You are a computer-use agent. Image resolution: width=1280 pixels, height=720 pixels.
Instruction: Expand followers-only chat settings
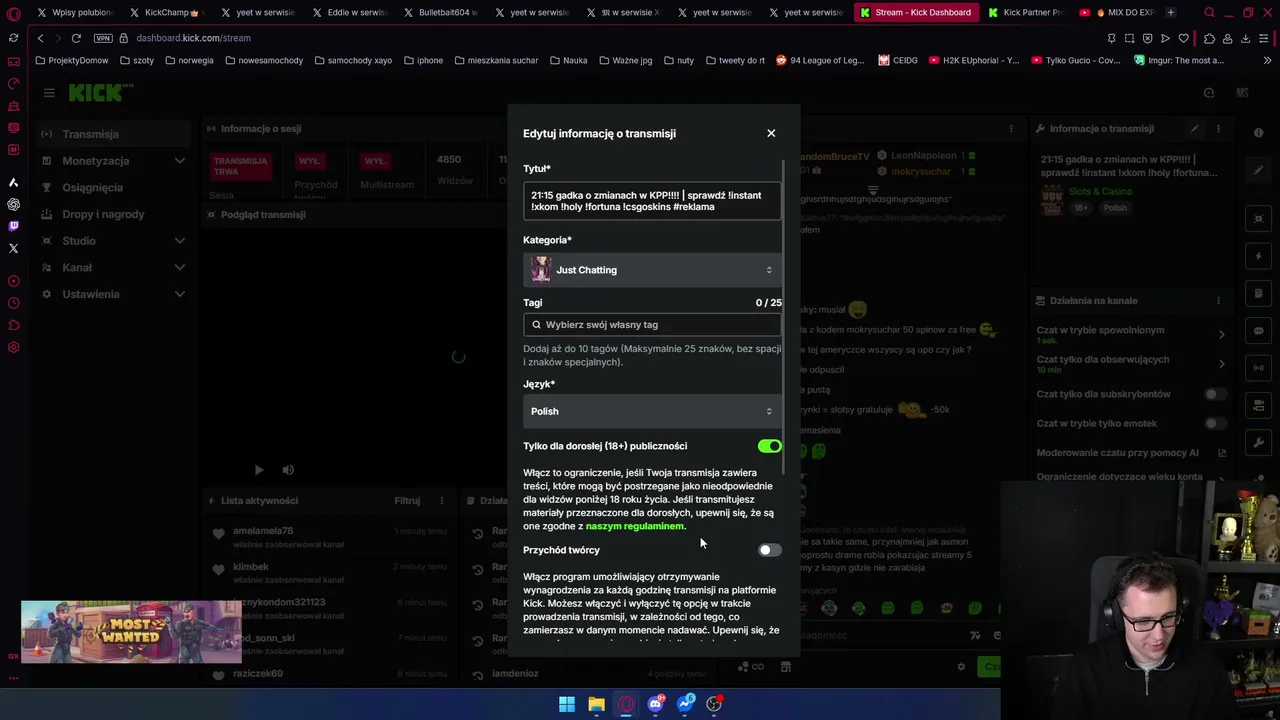coord(1221,364)
